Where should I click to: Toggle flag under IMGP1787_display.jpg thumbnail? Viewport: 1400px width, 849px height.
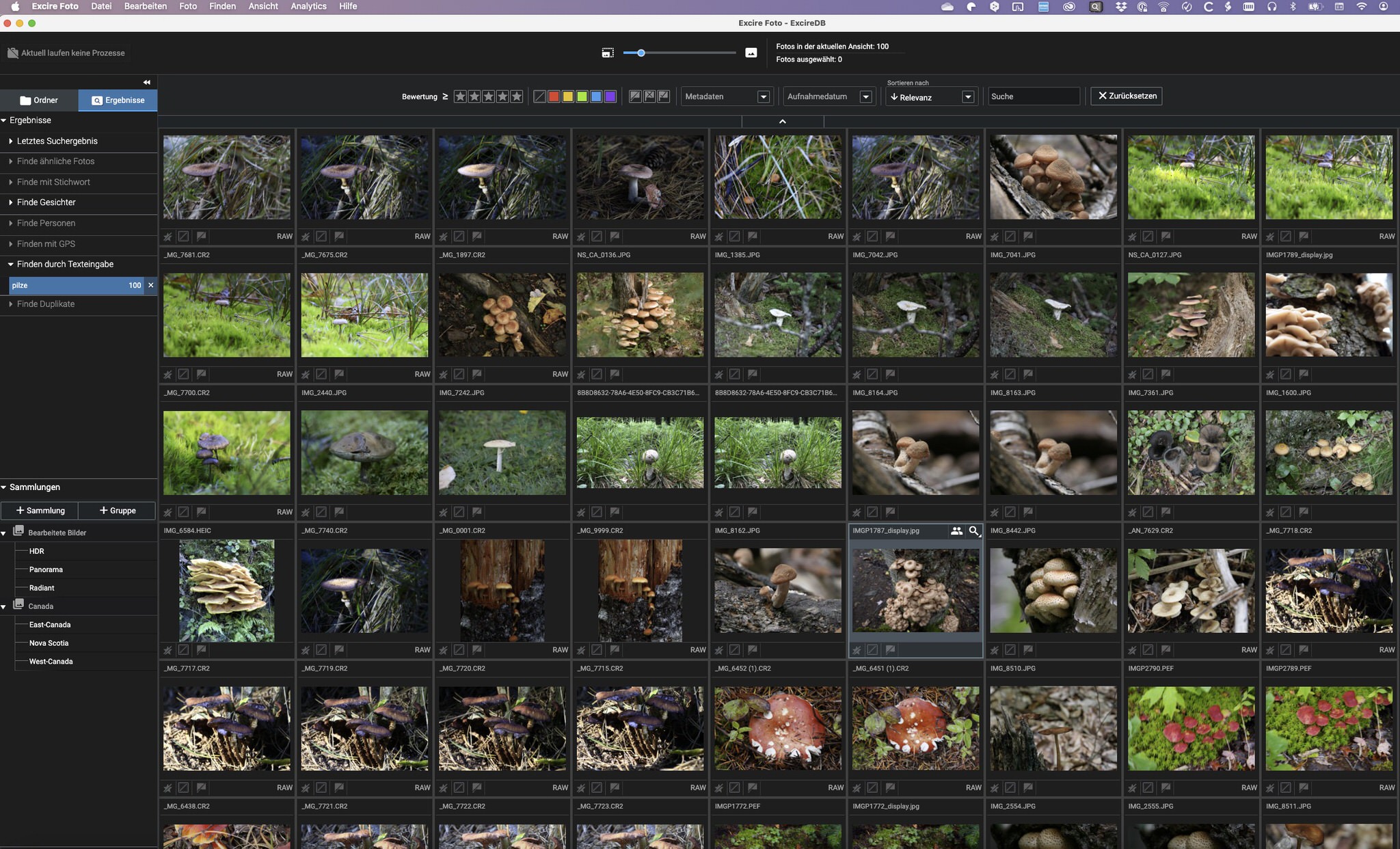pyautogui.click(x=890, y=649)
